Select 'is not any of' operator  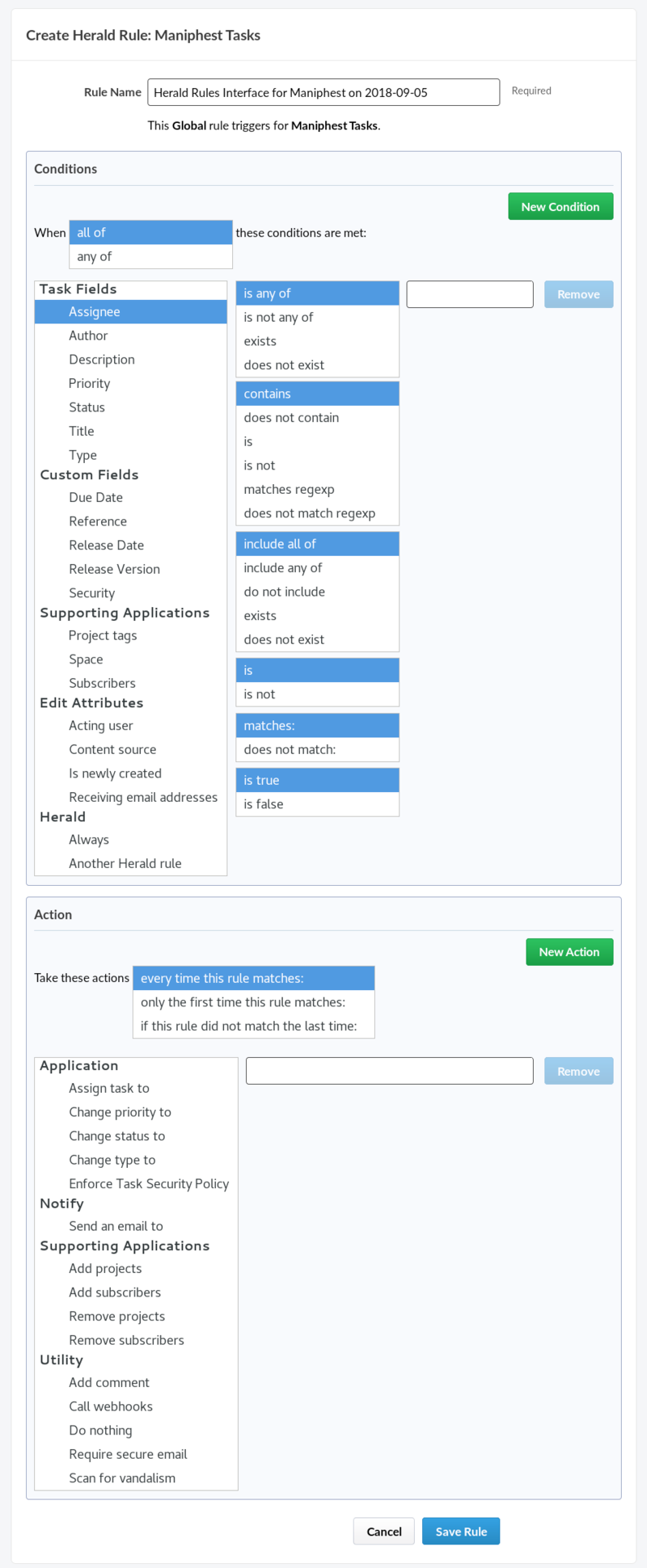click(x=318, y=317)
